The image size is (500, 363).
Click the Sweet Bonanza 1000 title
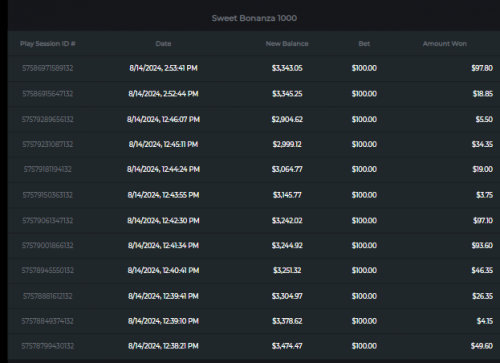(254, 18)
